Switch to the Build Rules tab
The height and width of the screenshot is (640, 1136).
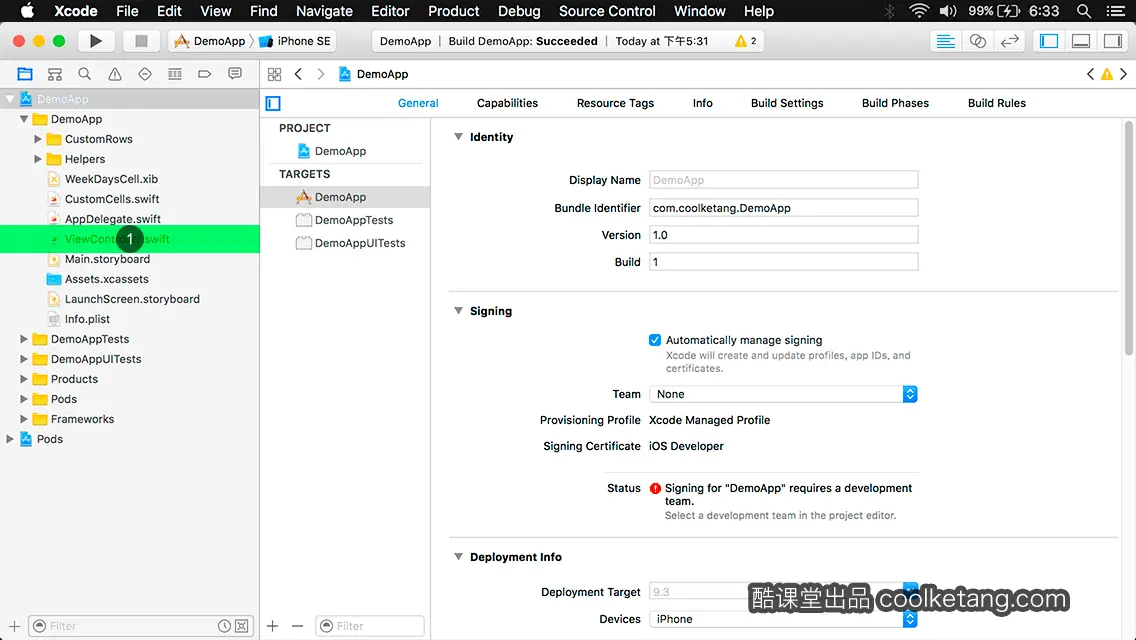pyautogui.click(x=996, y=103)
